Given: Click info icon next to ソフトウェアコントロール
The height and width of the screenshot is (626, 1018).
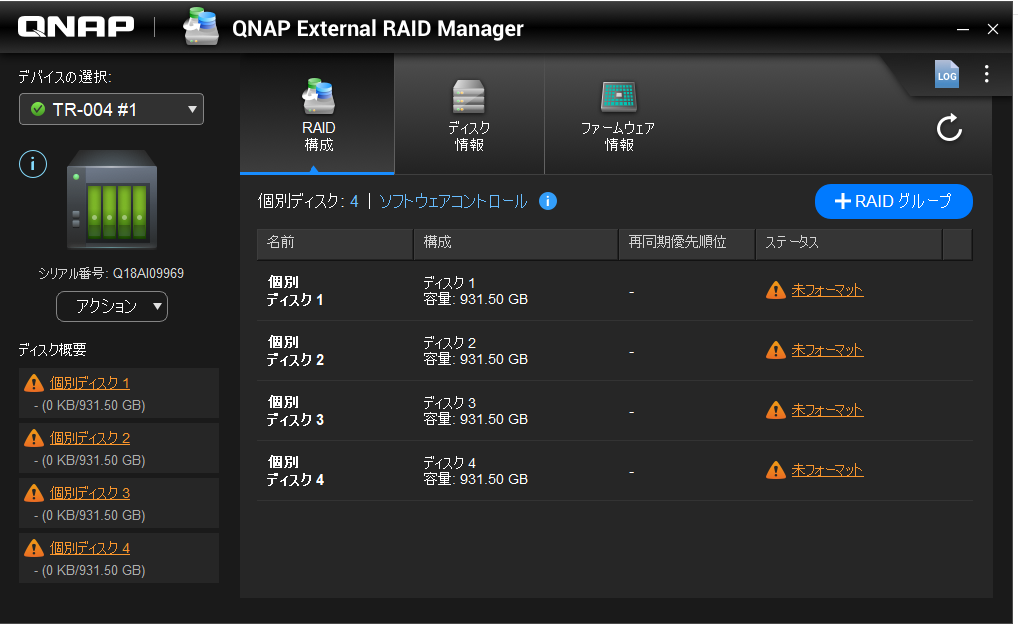Looking at the screenshot, I should pyautogui.click(x=548, y=201).
